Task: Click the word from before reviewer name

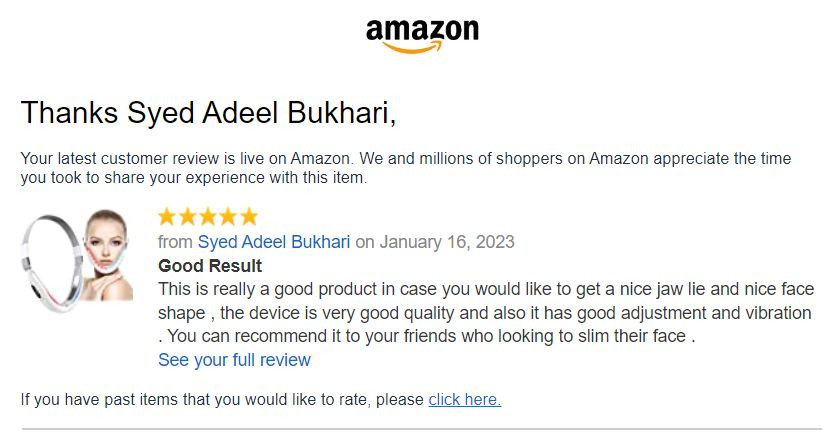Action: click(x=175, y=242)
